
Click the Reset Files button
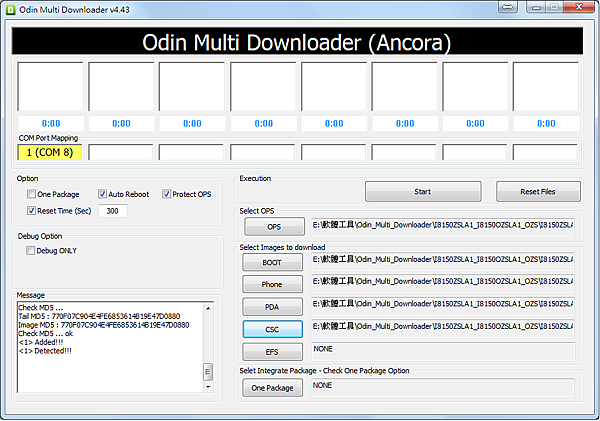coord(538,191)
